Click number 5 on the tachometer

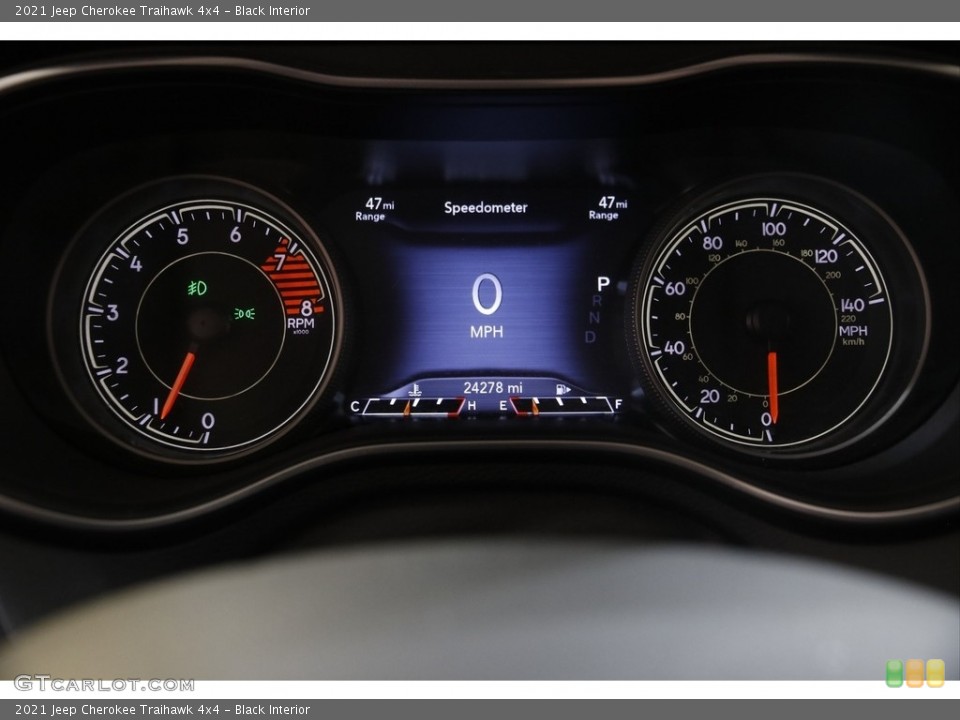click(x=182, y=236)
